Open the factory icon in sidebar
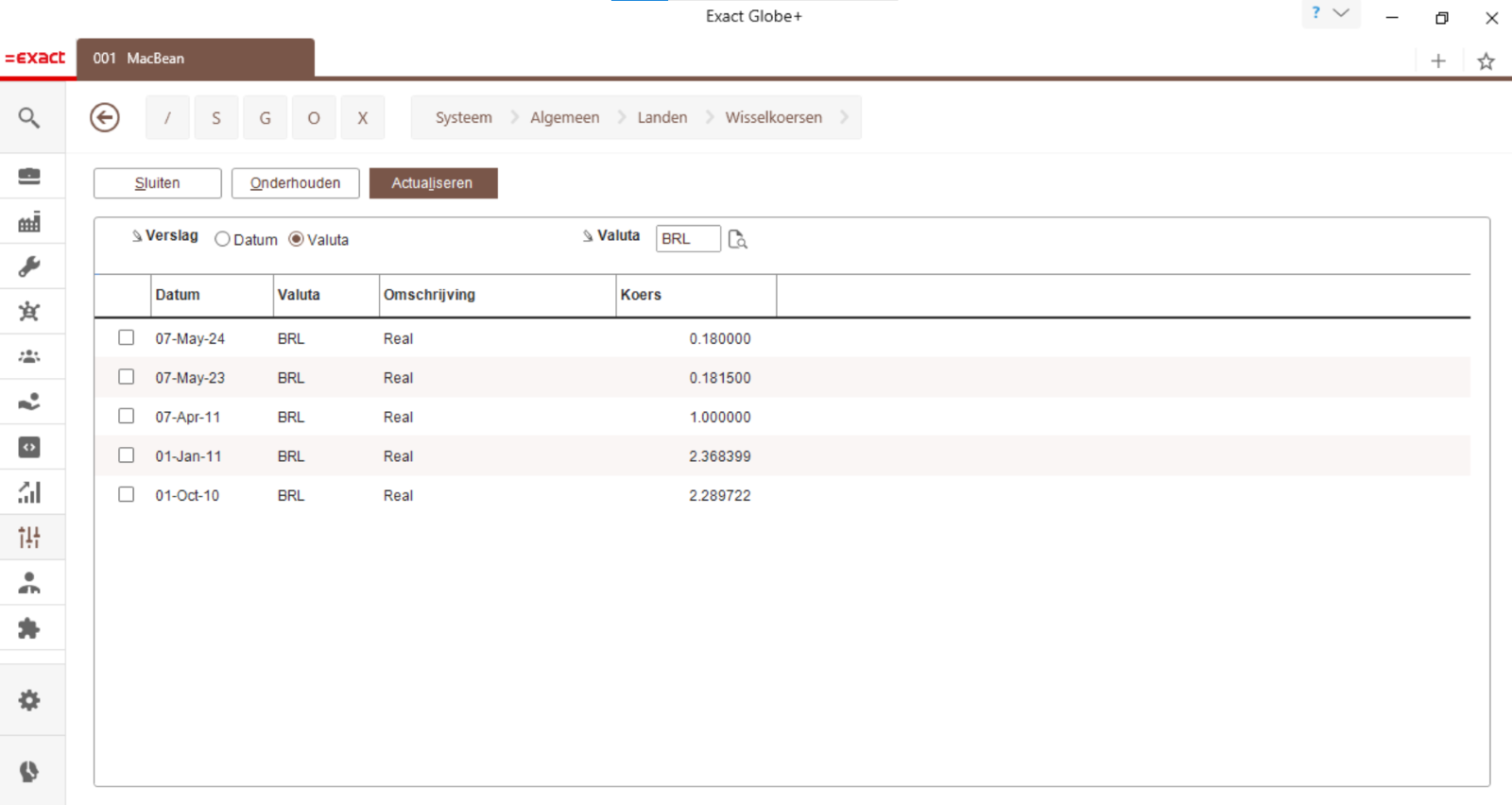1512x805 pixels. click(29, 222)
